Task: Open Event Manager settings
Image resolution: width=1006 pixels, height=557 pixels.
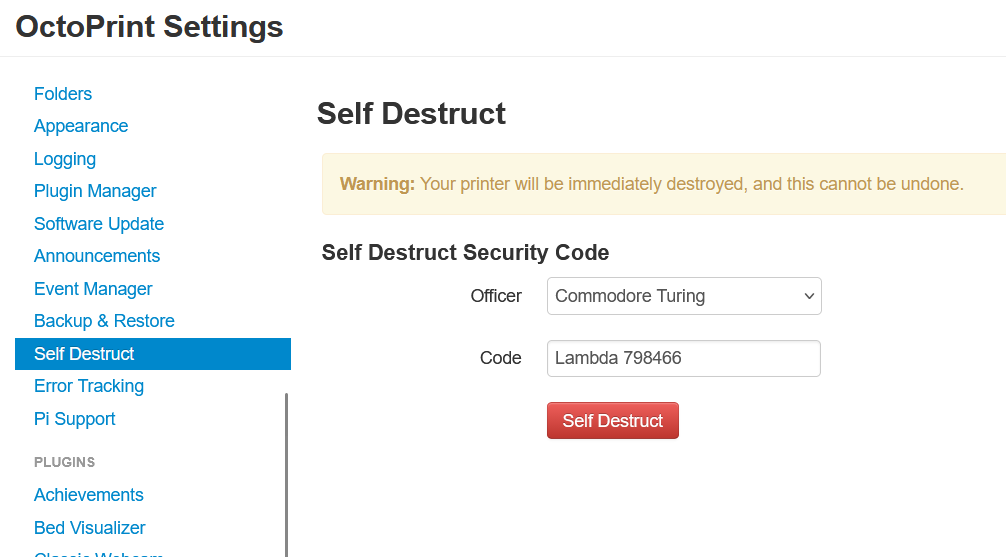Action: tap(93, 289)
